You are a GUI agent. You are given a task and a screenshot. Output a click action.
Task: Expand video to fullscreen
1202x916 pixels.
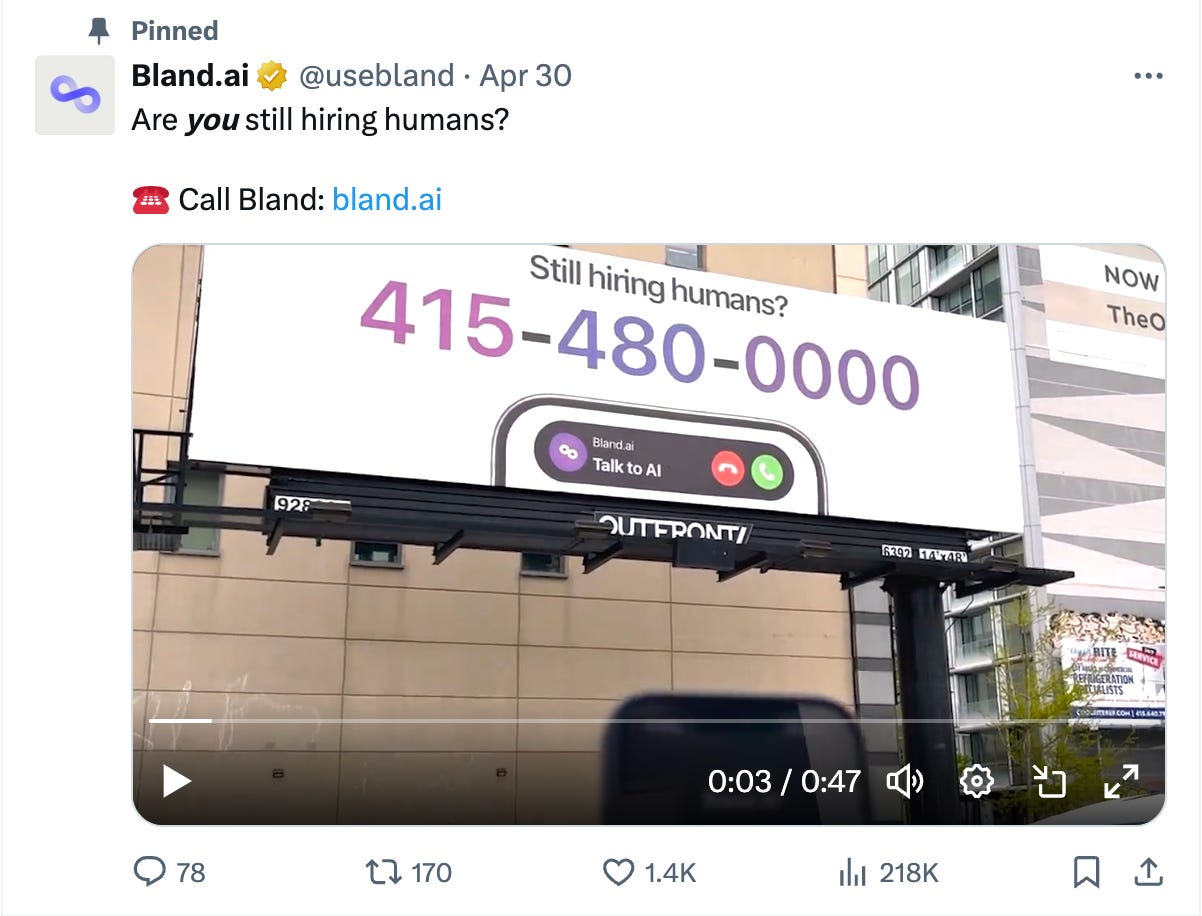[1121, 781]
